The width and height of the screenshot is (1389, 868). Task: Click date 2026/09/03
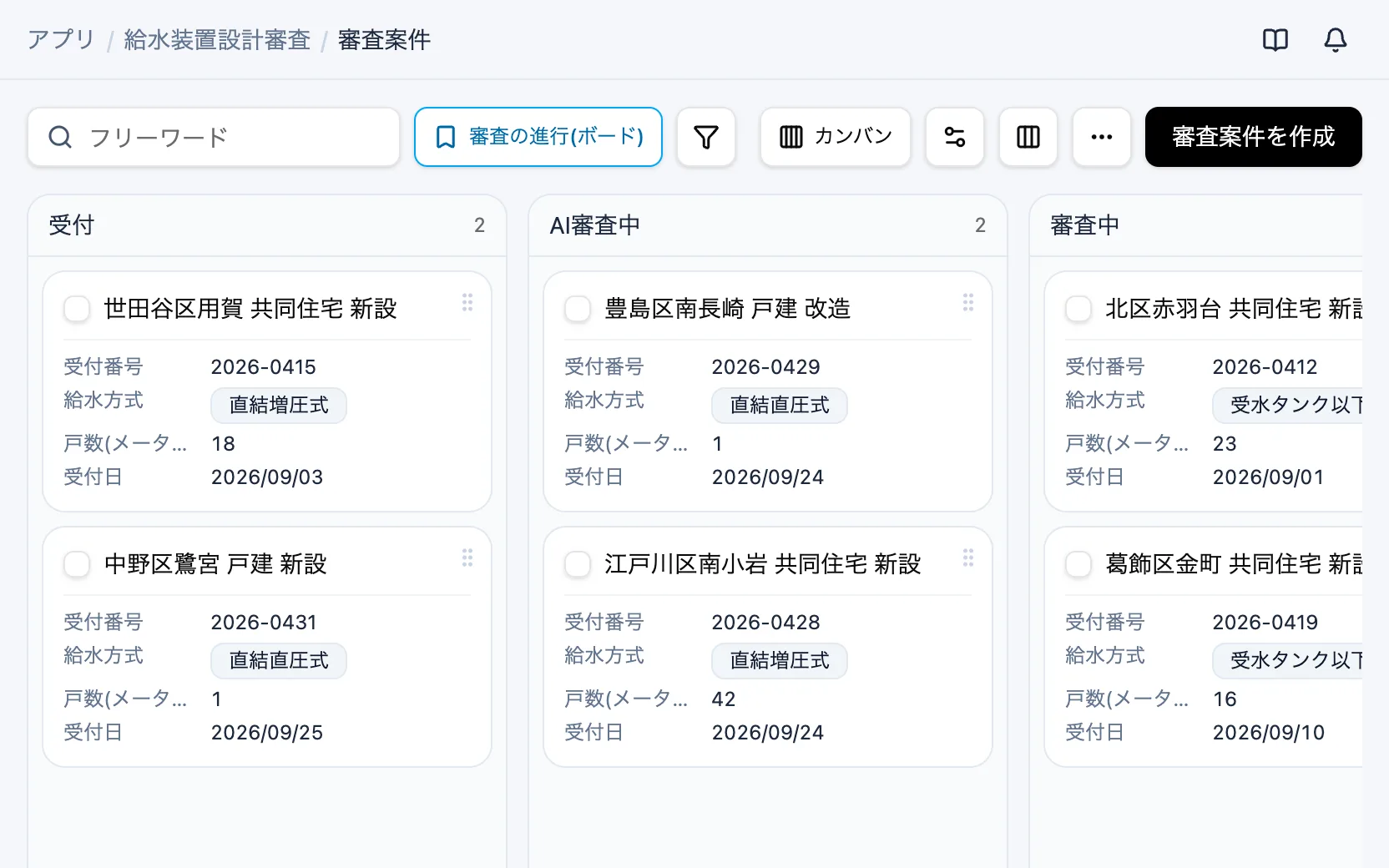[267, 477]
